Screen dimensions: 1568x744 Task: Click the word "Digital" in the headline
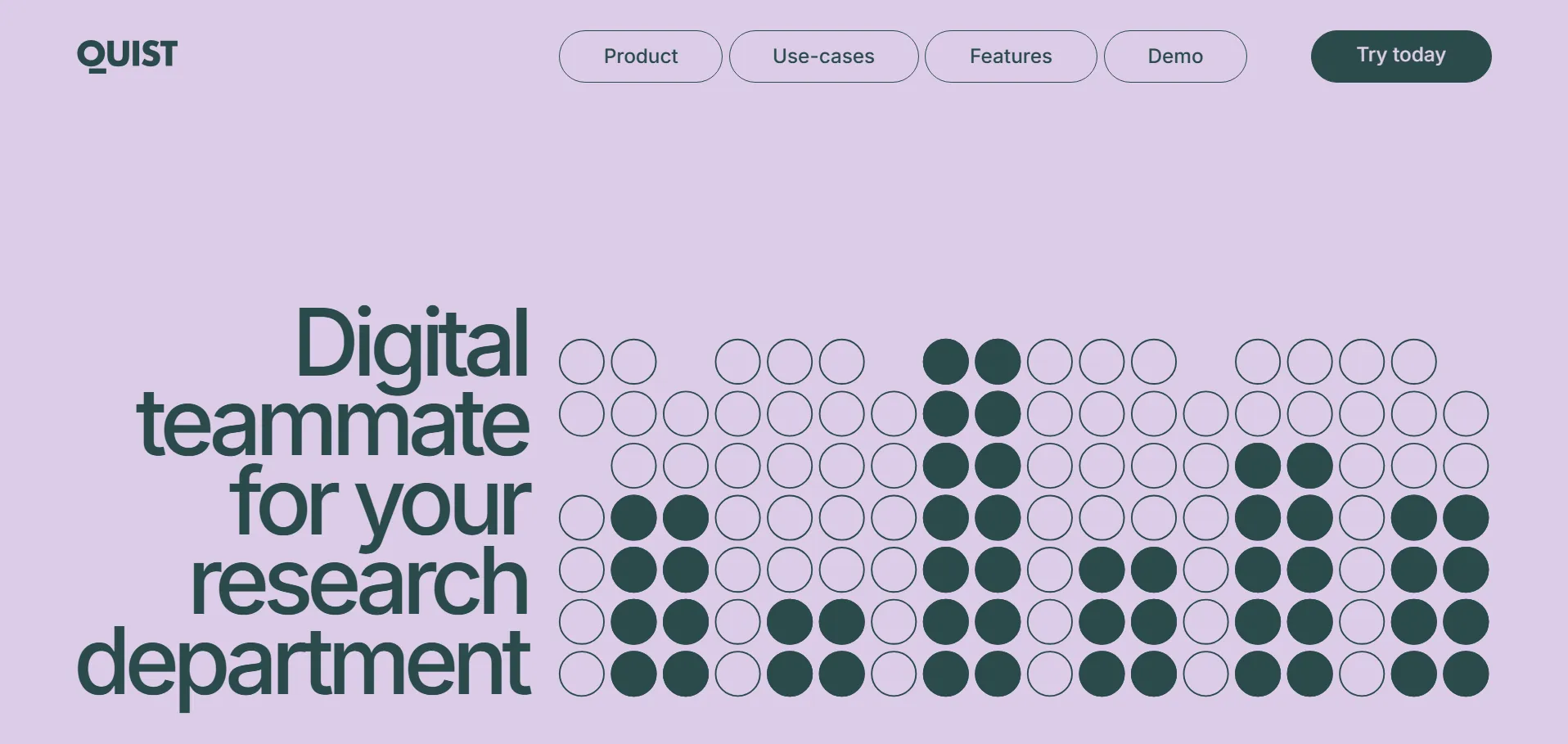(x=412, y=344)
